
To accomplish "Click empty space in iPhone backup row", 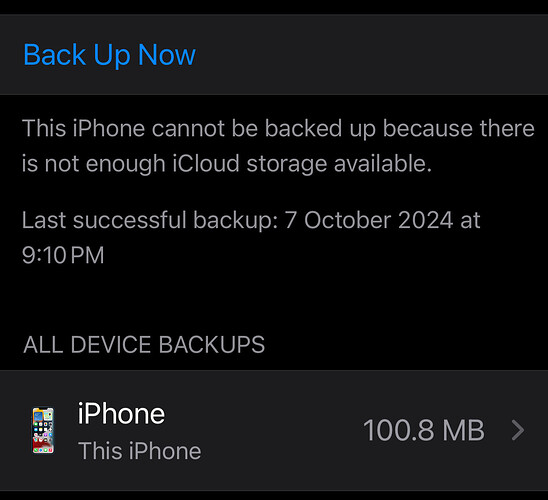I will coord(280,430).
